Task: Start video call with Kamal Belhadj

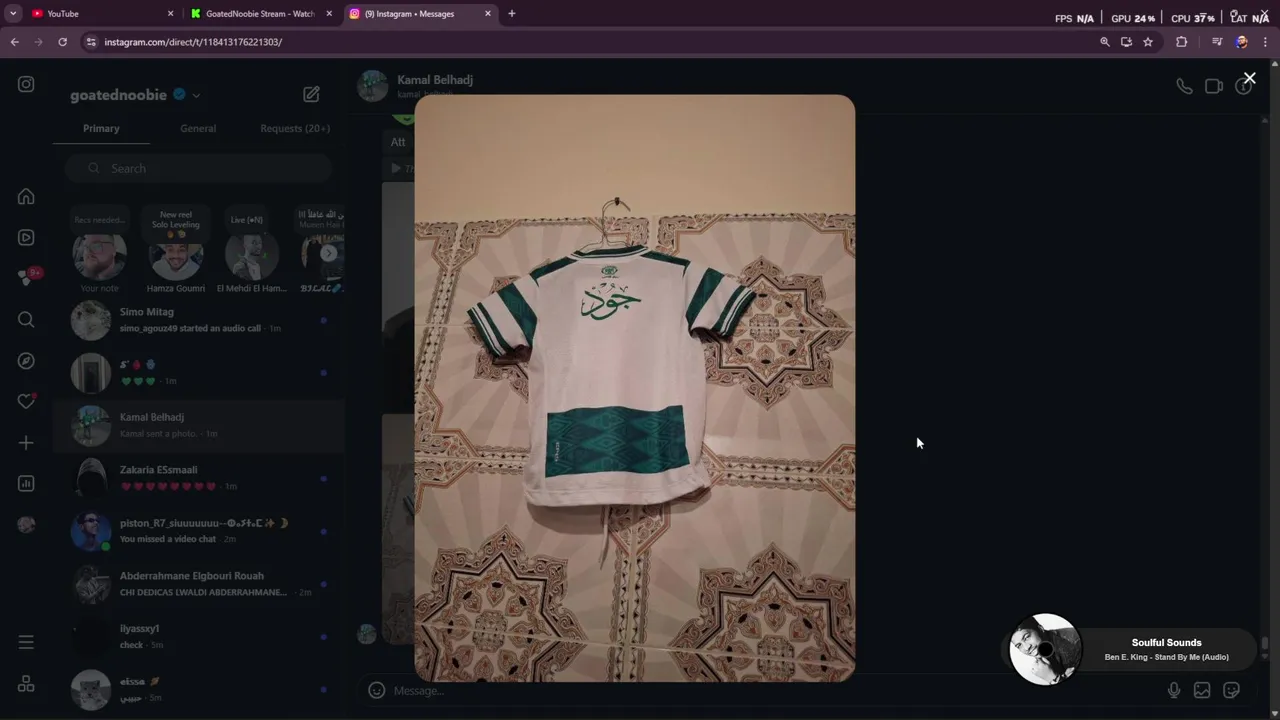Action: pyautogui.click(x=1214, y=87)
